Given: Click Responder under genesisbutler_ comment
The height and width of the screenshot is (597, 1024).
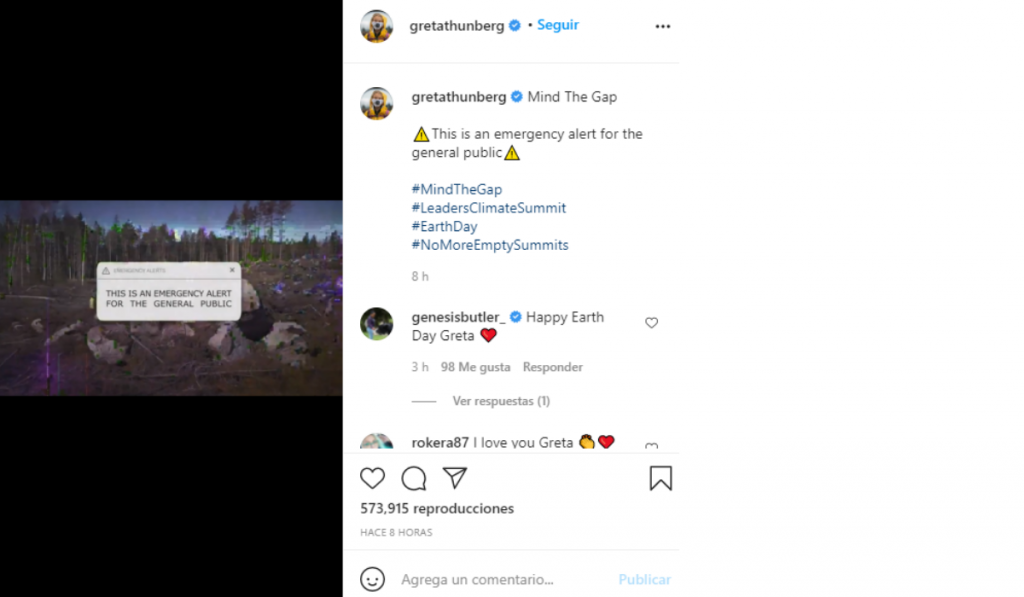Looking at the screenshot, I should click(552, 367).
